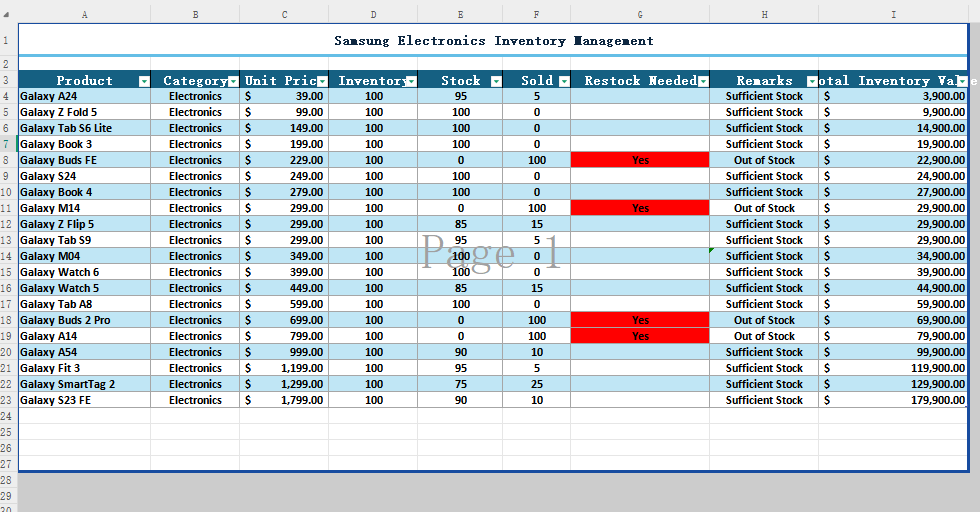Select the Galaxy A14 cell
This screenshot has height=512, width=980.
(x=84, y=336)
